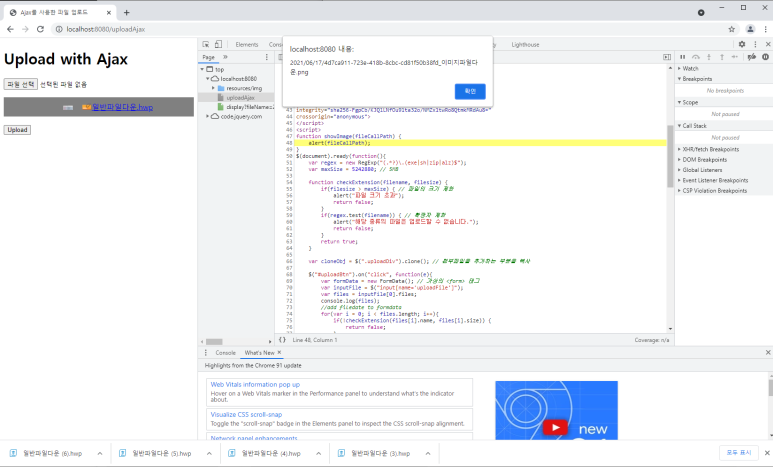773x467 pixels.
Task: Click the step out of function icon
Action: [722, 57]
